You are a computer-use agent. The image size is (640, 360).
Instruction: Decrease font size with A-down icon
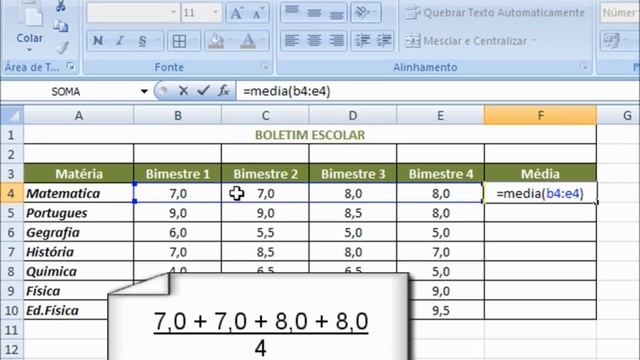click(258, 13)
